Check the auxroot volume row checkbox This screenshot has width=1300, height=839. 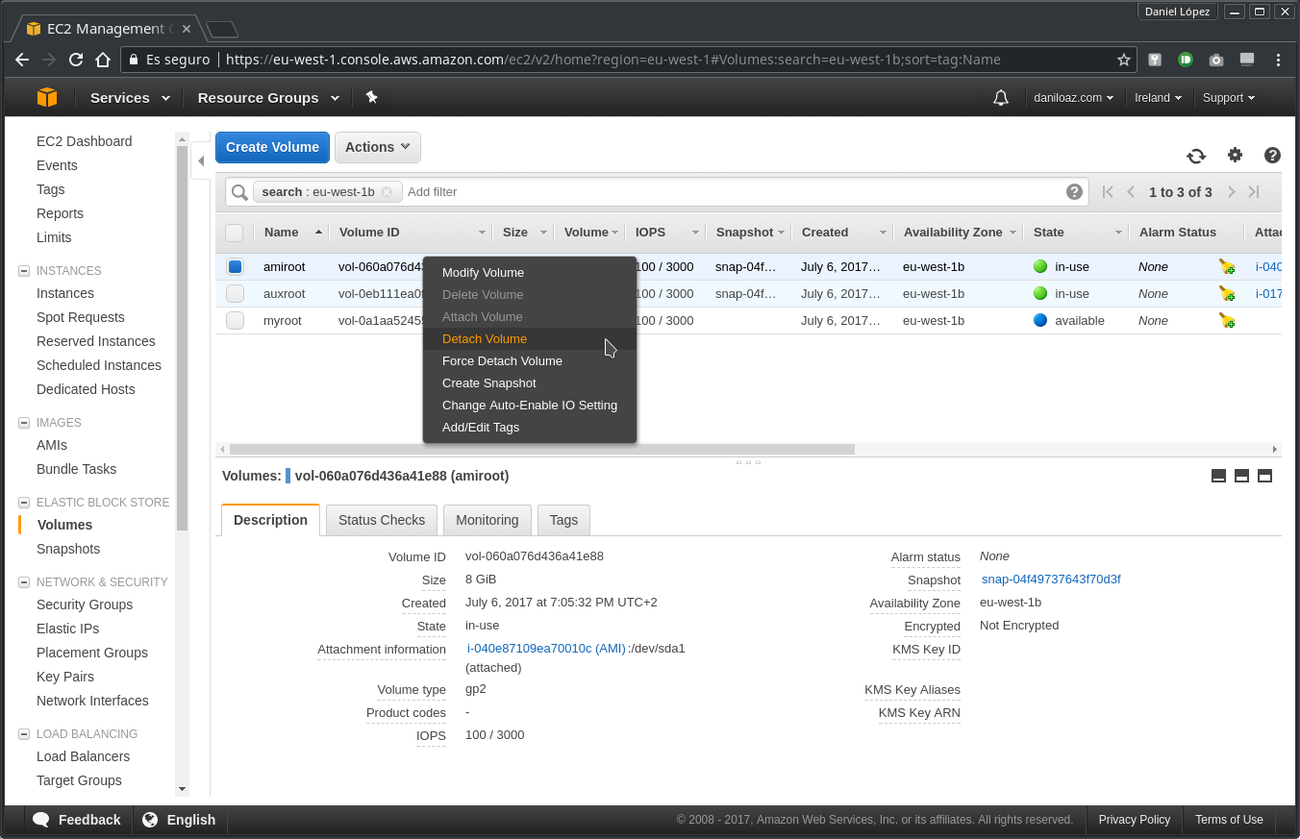[x=234, y=293]
